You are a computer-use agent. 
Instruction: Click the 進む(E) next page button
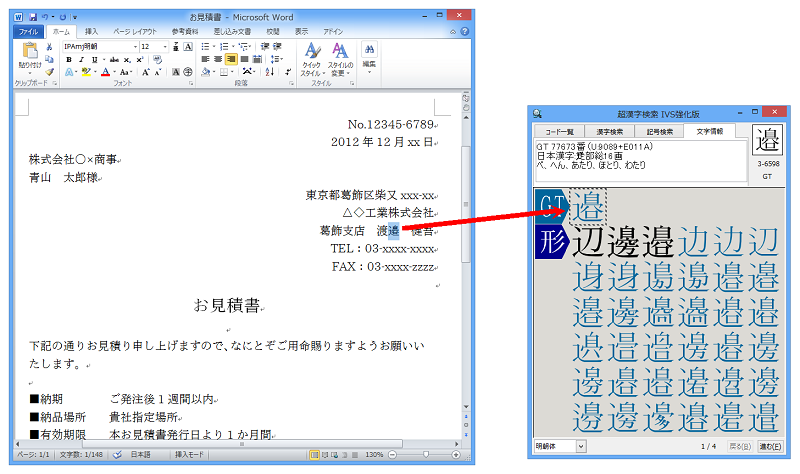point(770,446)
